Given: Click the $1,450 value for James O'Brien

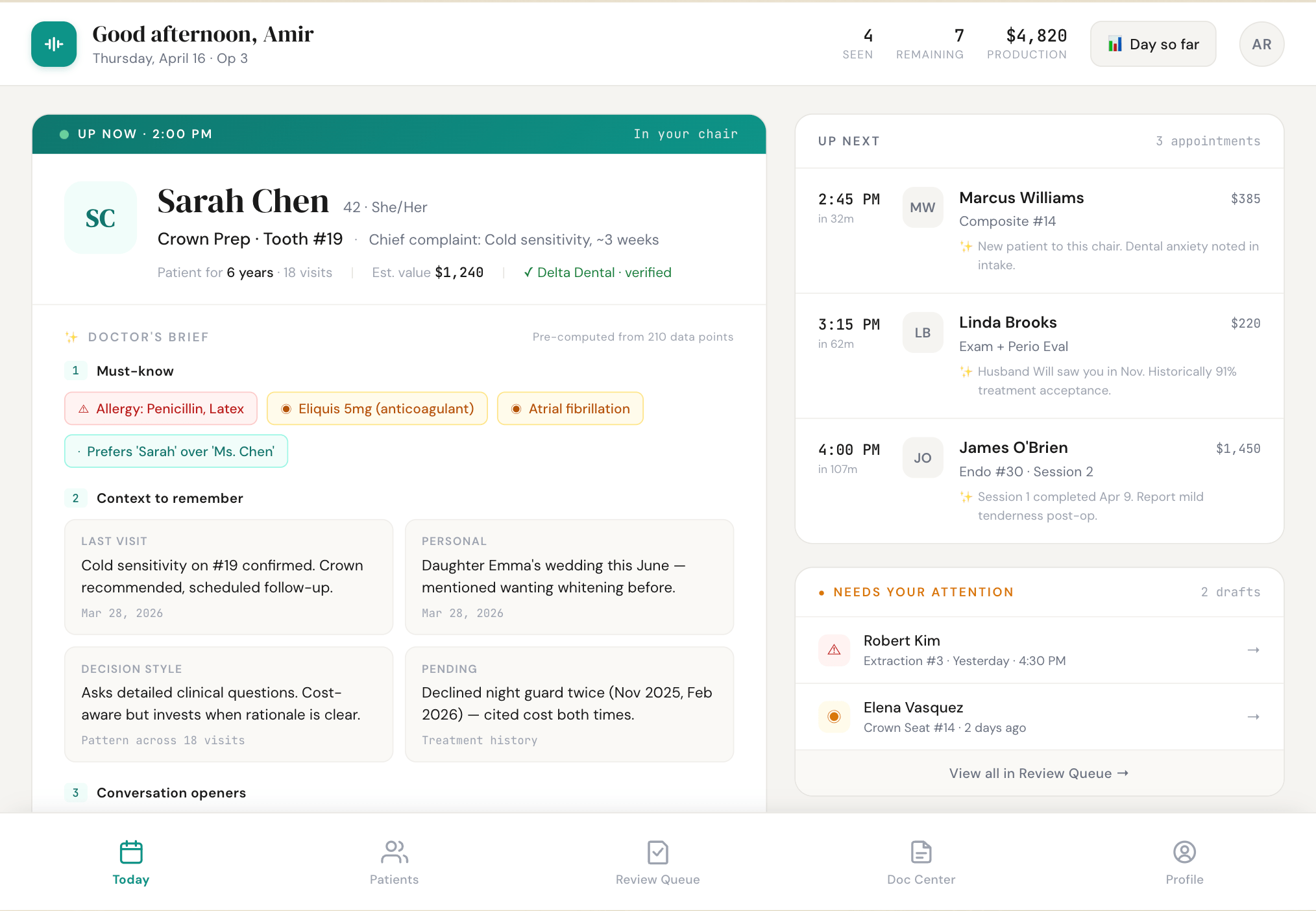Looking at the screenshot, I should (1238, 448).
